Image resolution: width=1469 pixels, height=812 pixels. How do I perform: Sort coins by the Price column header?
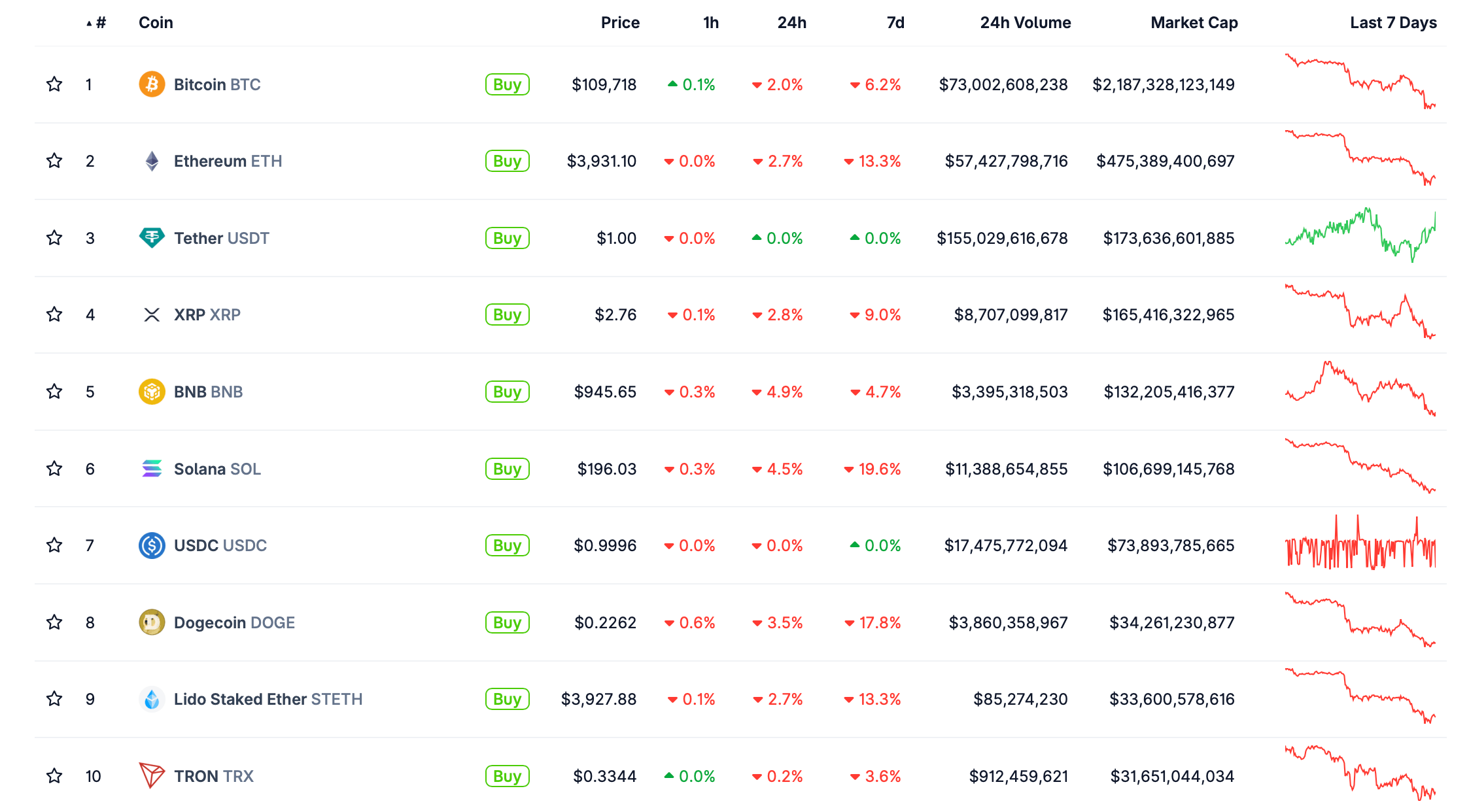click(620, 23)
